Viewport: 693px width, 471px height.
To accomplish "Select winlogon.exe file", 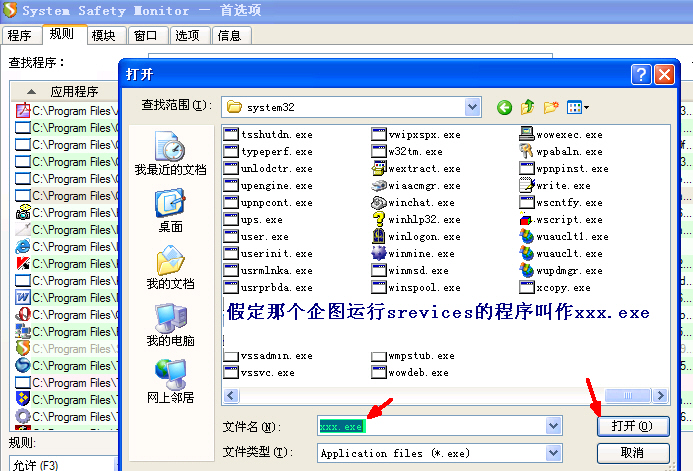I will [x=416, y=237].
